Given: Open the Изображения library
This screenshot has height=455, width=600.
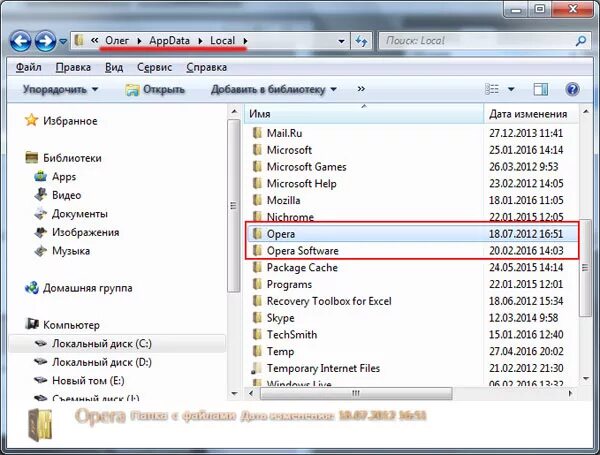Looking at the screenshot, I should (77, 232).
